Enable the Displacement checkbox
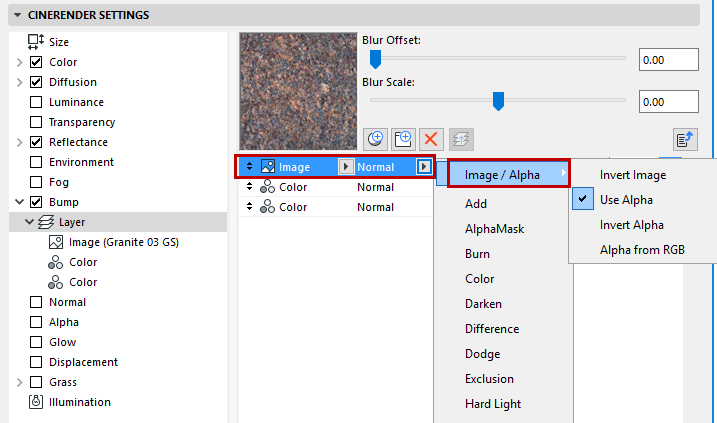Viewport: 717px width, 423px height. click(36, 362)
